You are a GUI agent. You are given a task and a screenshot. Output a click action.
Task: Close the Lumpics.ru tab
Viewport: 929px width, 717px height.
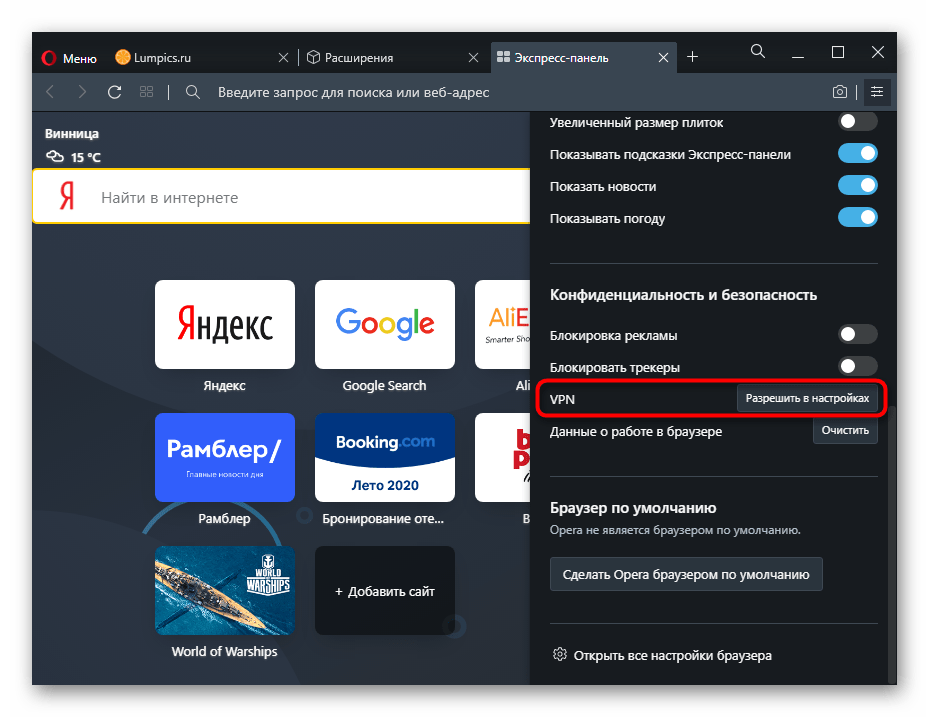coord(283,57)
